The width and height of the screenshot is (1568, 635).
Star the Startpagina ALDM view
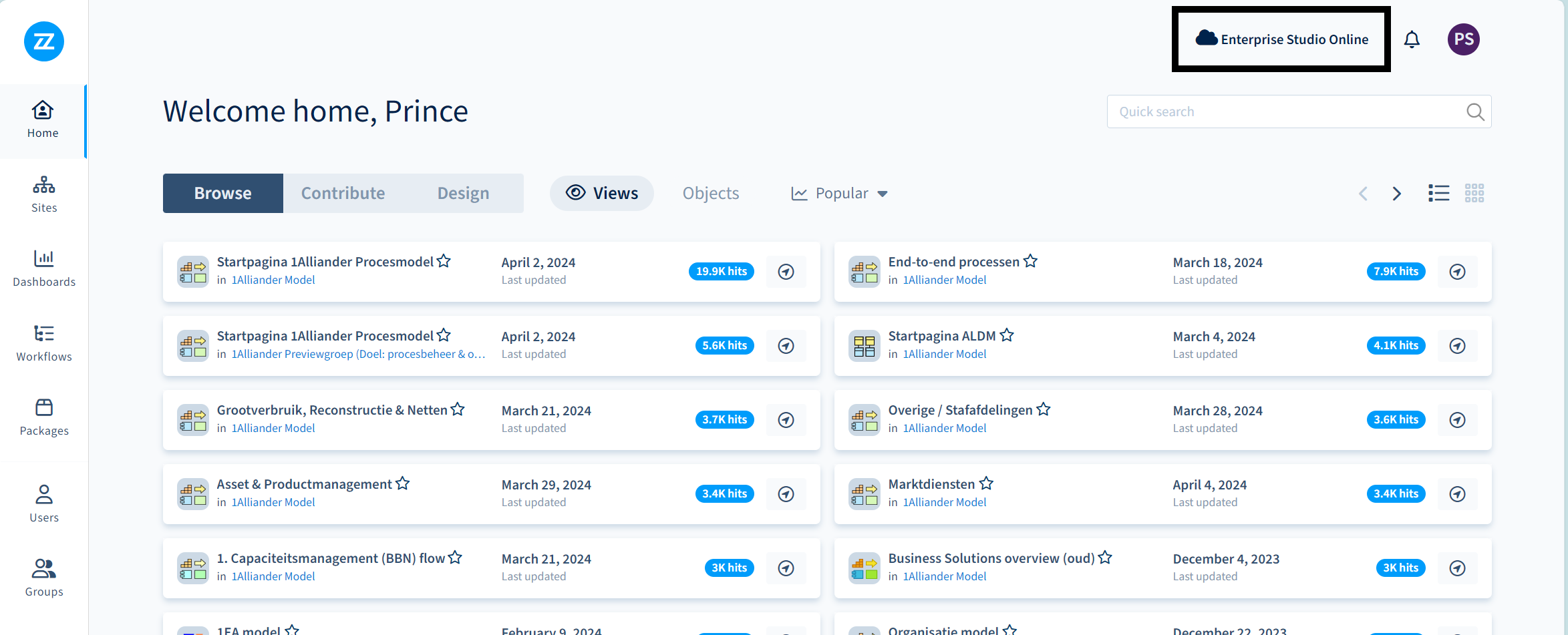1007,335
